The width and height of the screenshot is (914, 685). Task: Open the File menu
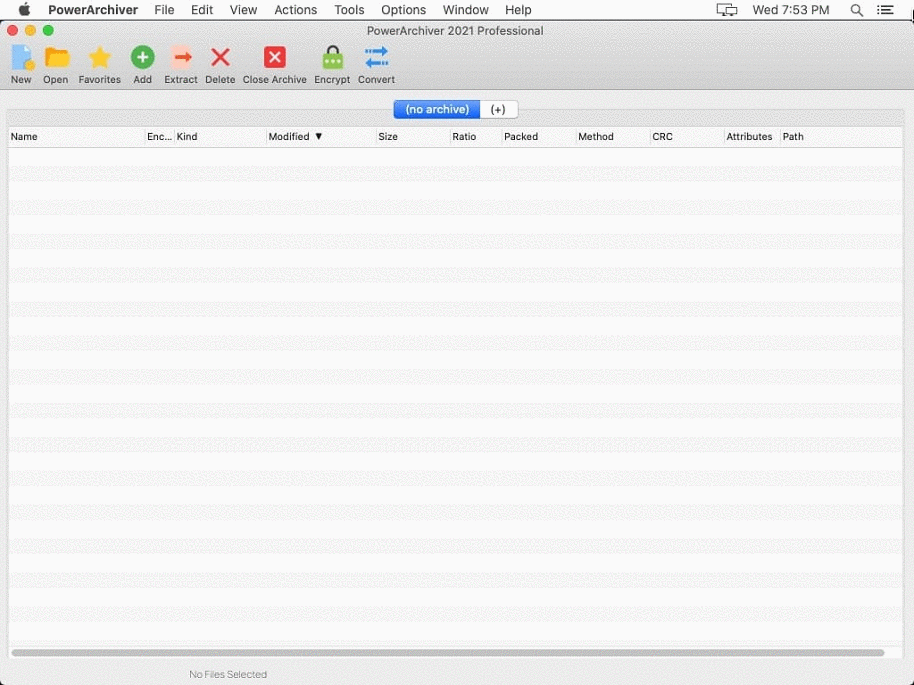(x=164, y=10)
